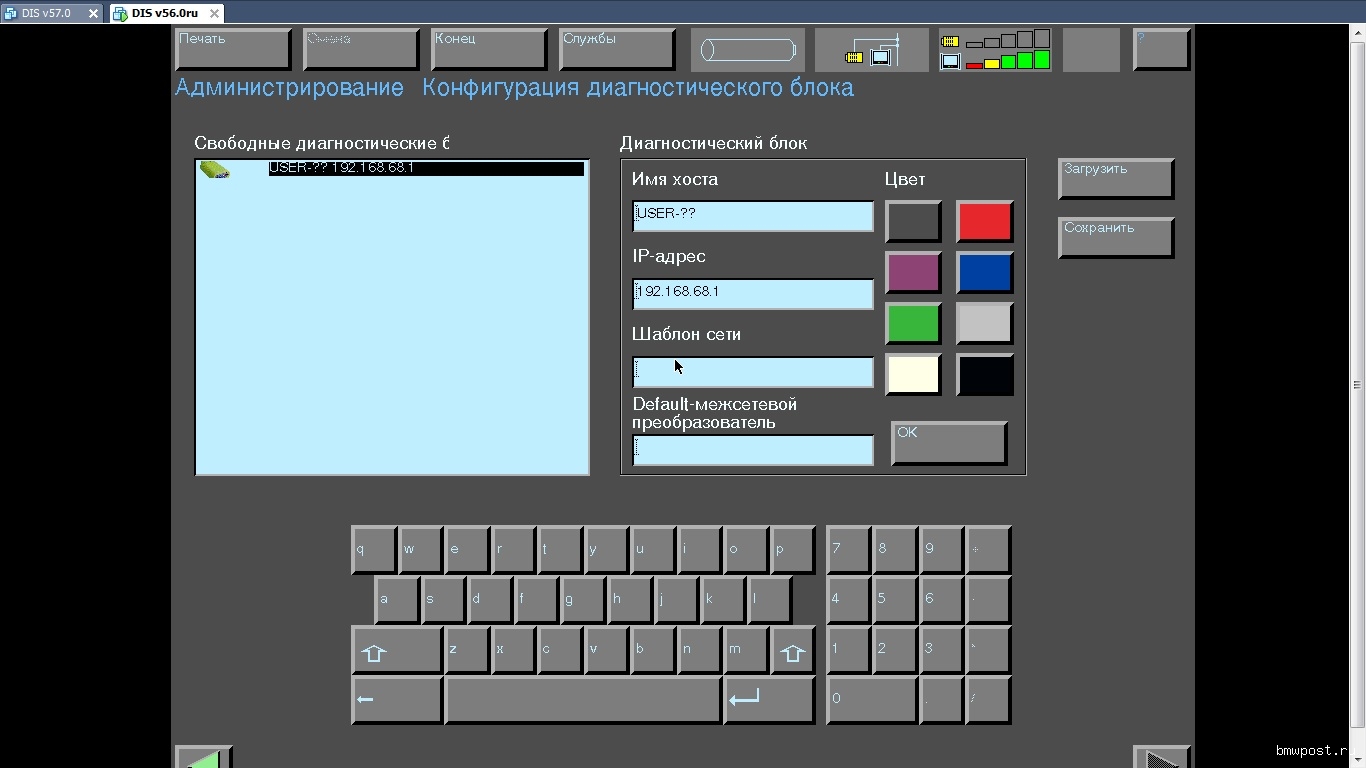Click the green left navigation arrow
1366x768 pixels.
click(204, 758)
